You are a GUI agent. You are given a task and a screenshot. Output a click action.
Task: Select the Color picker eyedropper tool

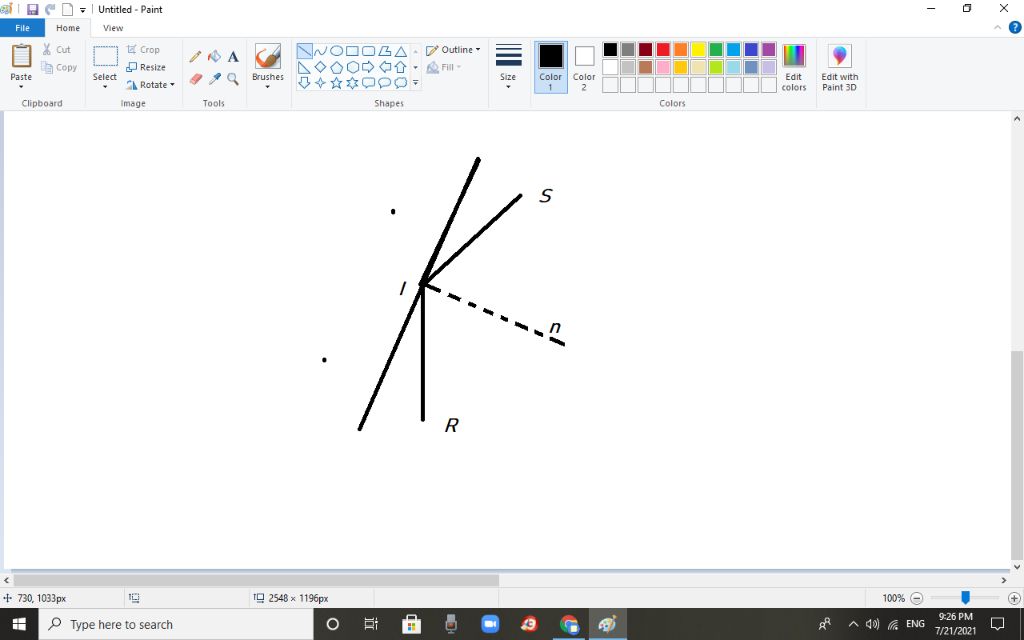point(214,79)
